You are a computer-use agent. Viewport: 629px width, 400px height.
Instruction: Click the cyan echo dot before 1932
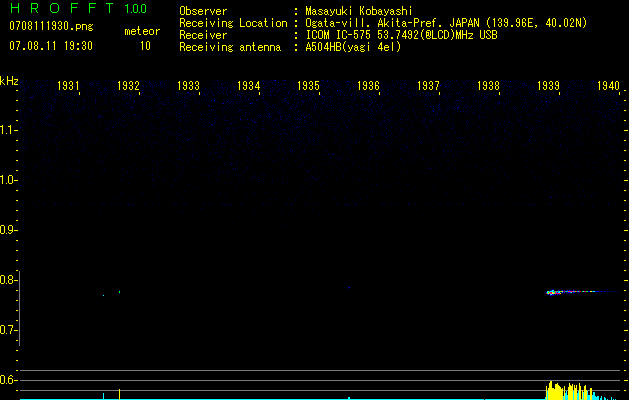coord(103,296)
